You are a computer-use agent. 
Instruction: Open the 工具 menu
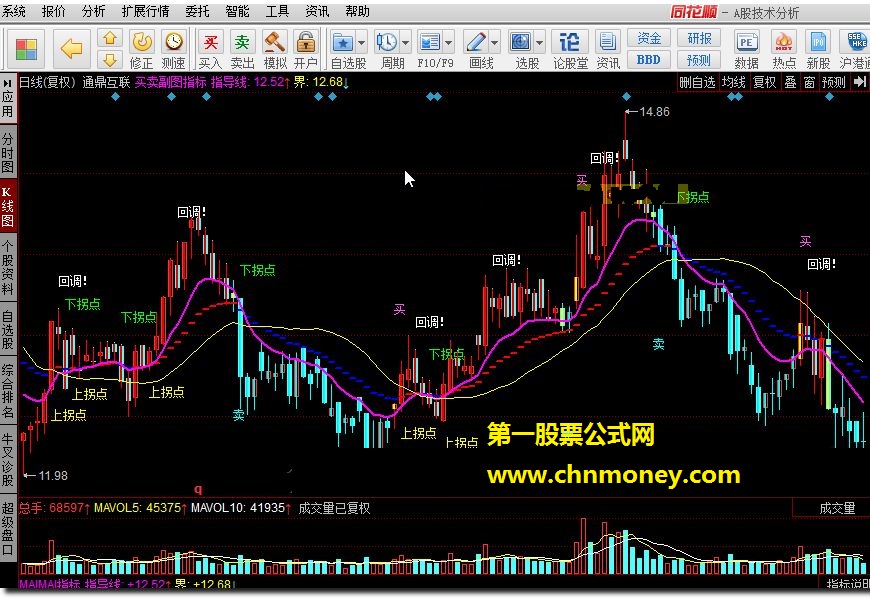pos(277,11)
